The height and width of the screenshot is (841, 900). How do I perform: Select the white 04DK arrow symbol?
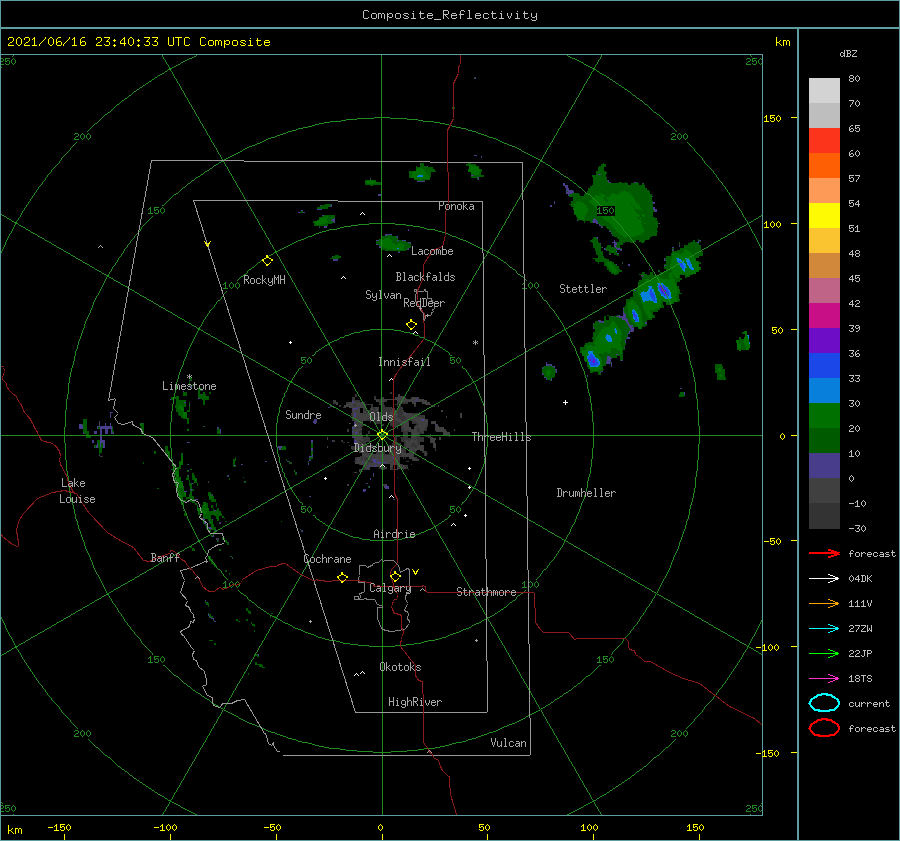824,579
